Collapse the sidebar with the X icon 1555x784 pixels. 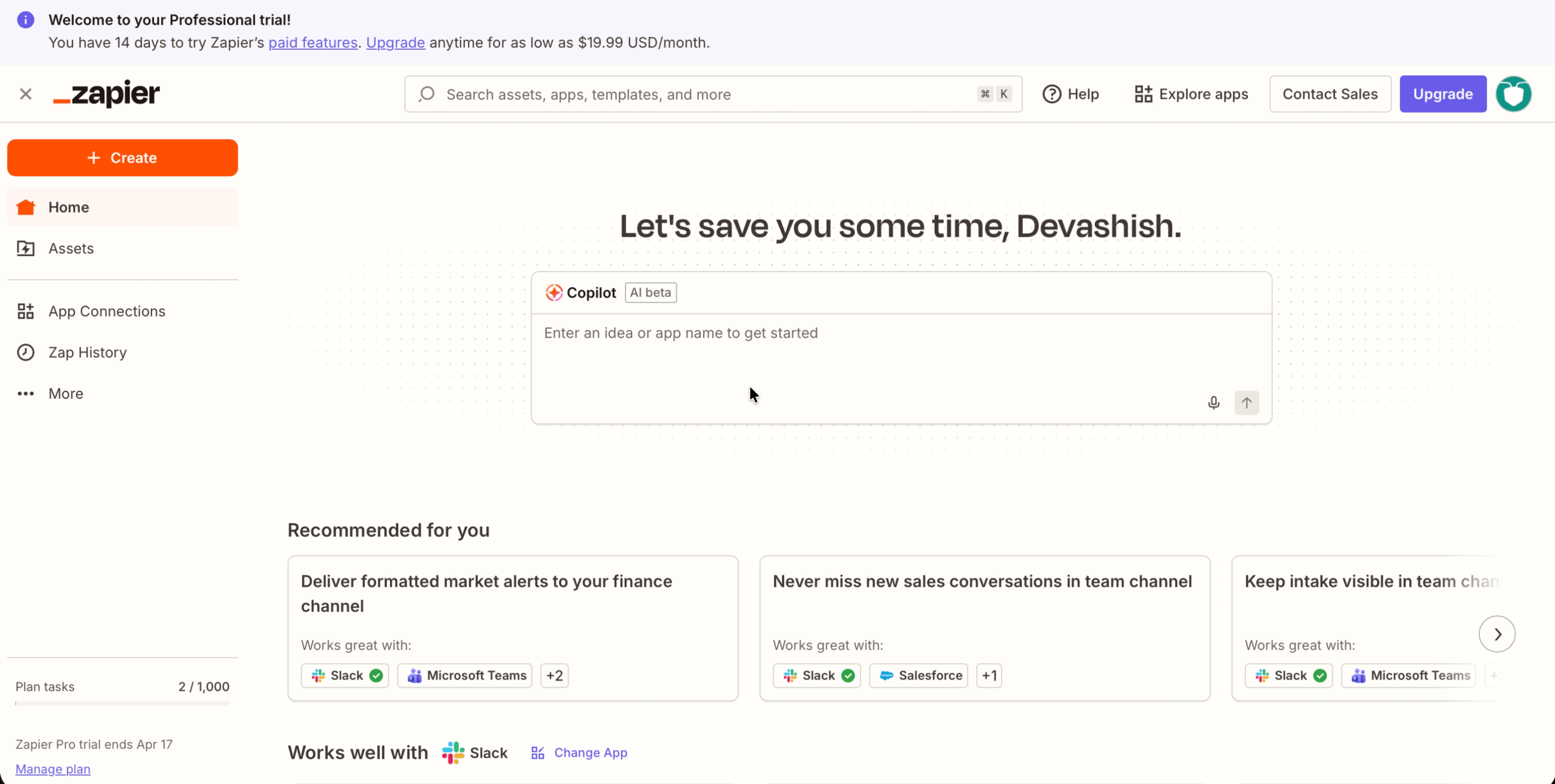coord(25,94)
